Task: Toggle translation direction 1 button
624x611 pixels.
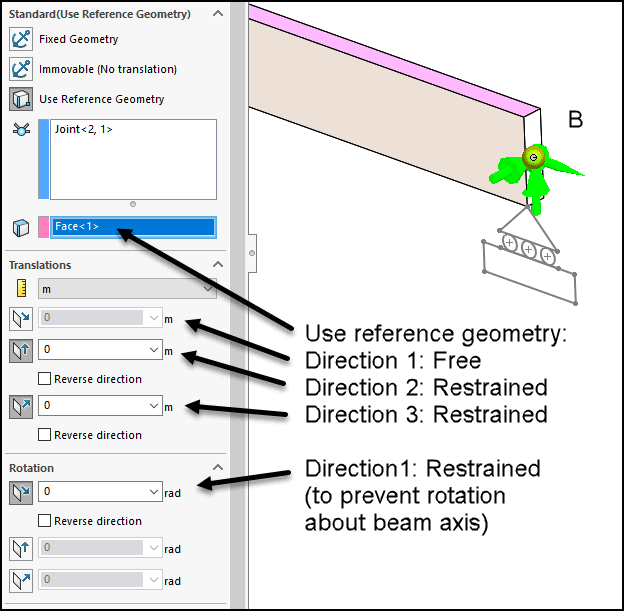Action: [21, 319]
